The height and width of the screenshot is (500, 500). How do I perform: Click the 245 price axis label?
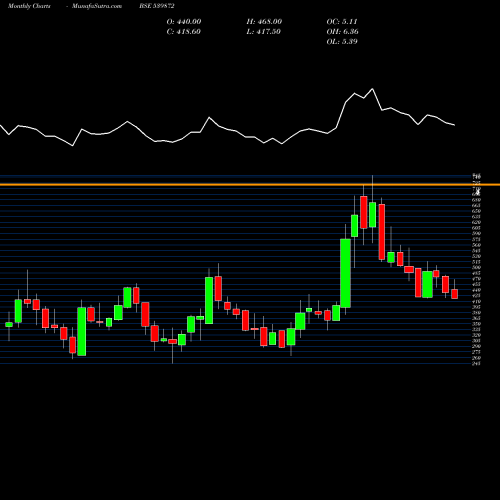476,363
